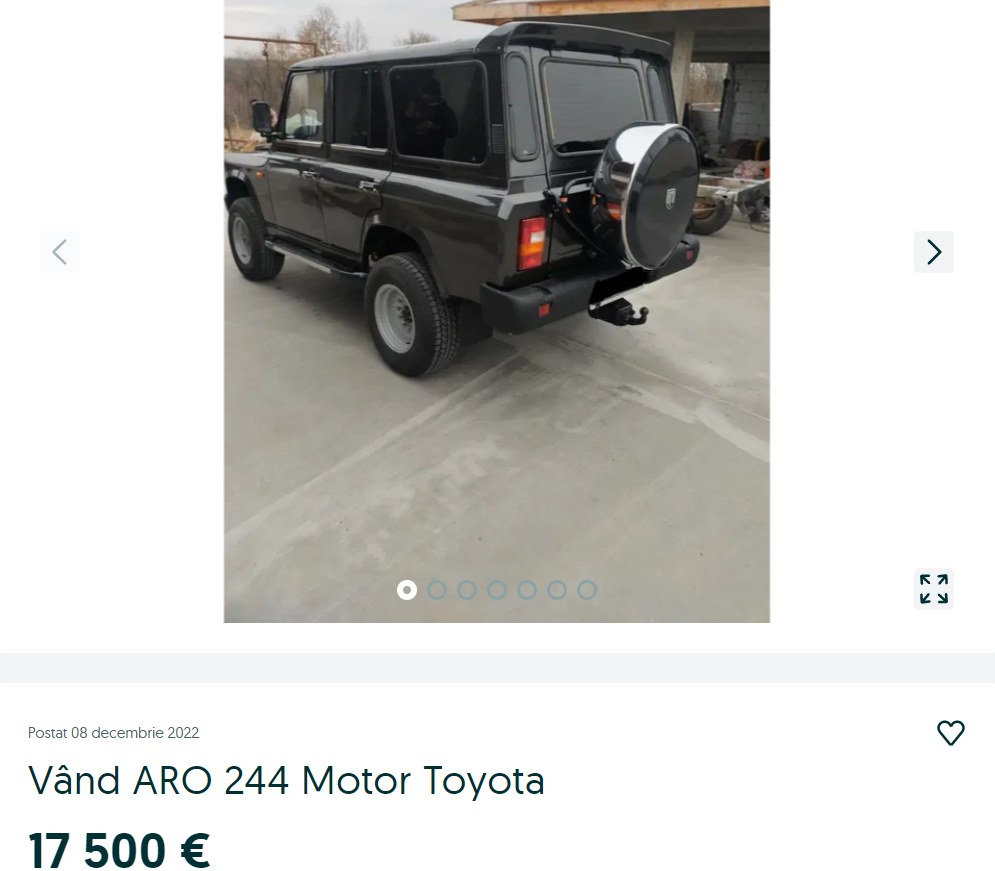Image resolution: width=995 pixels, height=871 pixels.
Task: Click the listing title Vând ARO 244 Motor Toyota
Action: point(286,780)
